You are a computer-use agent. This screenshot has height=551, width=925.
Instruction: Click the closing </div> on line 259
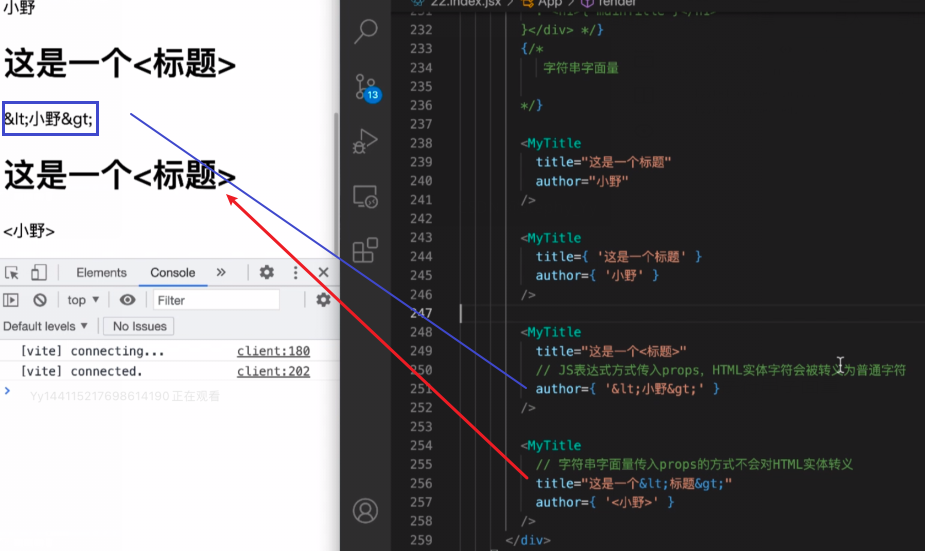point(527,540)
